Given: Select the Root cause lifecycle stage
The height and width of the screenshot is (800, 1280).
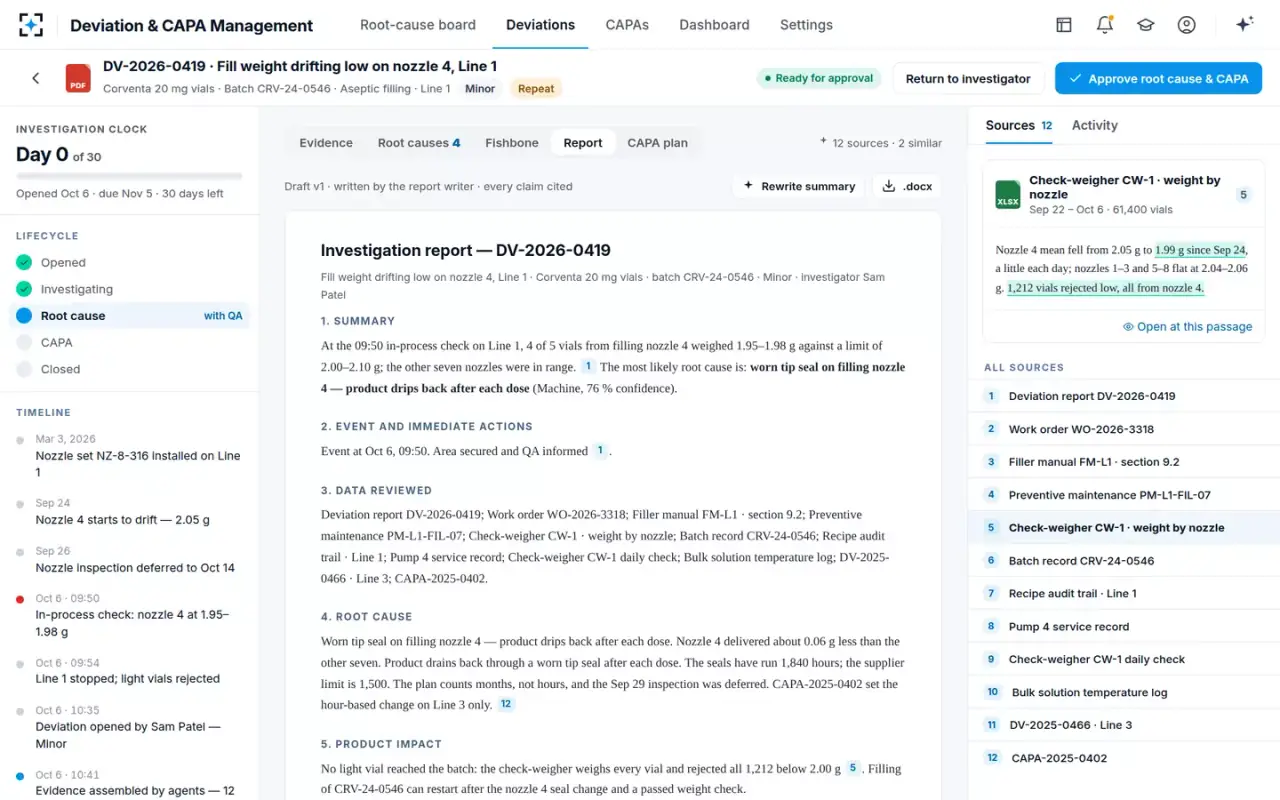Looking at the screenshot, I should click(x=129, y=316).
